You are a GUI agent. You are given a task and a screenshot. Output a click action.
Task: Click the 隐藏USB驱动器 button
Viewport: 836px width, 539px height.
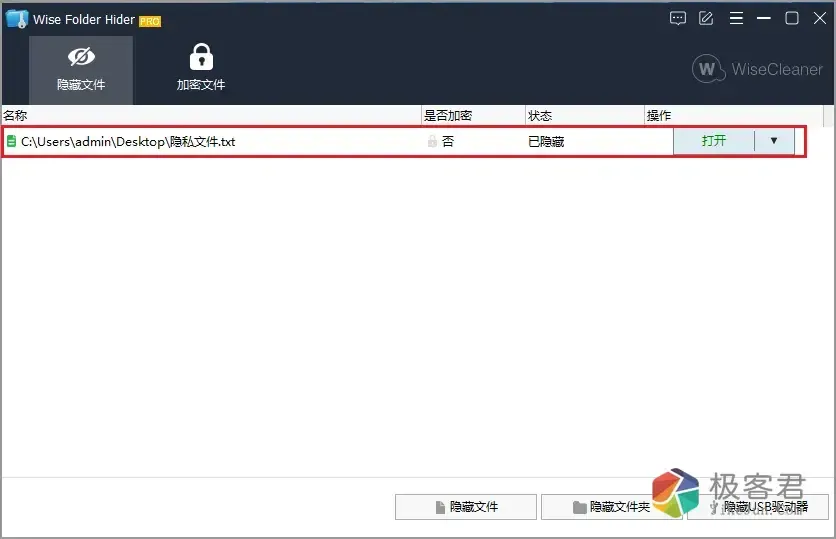pos(758,506)
